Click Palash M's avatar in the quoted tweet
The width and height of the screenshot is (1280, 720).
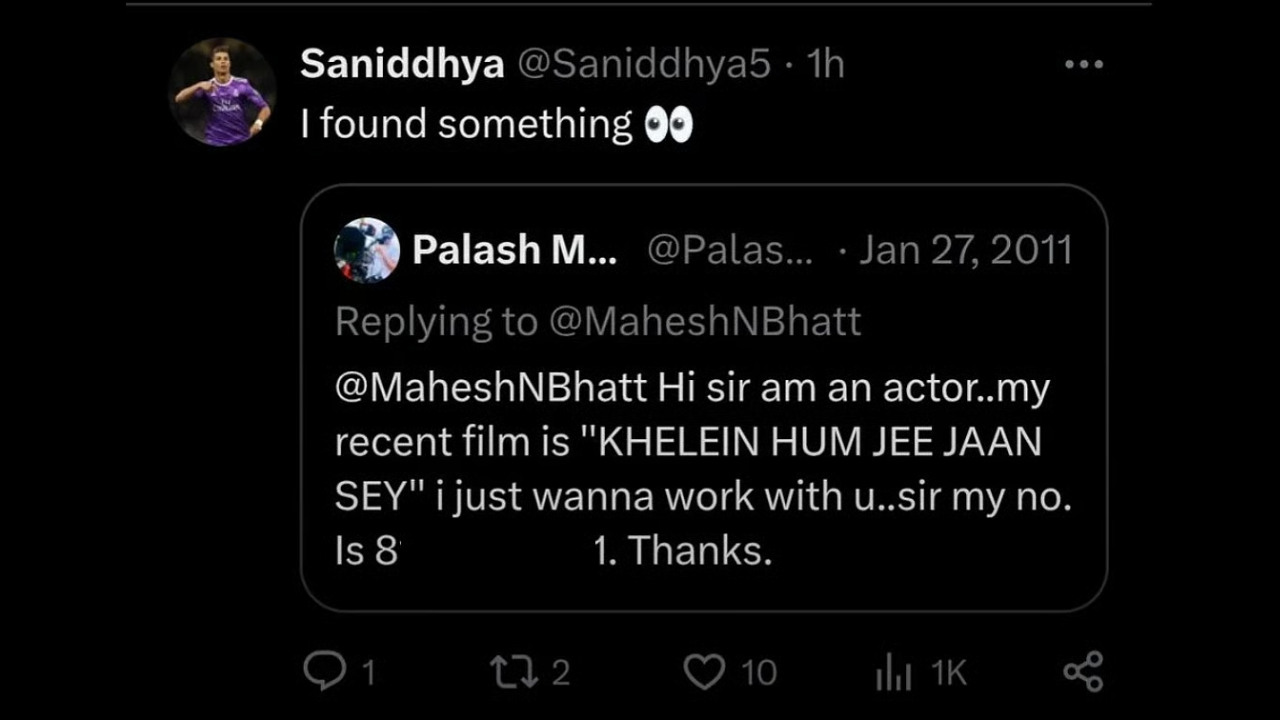pos(366,250)
